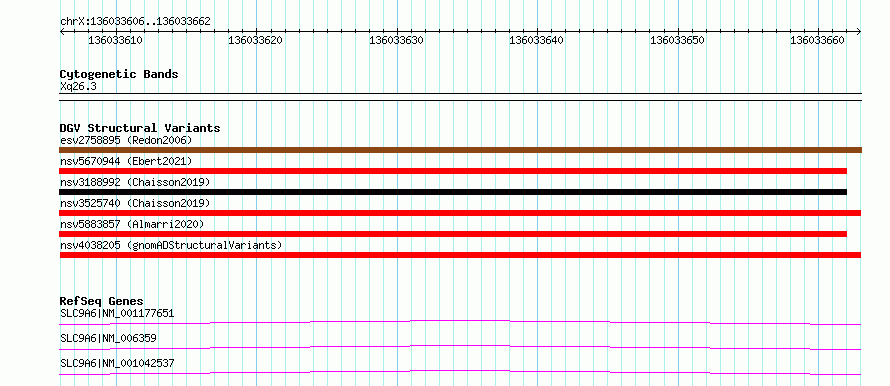Screen dimensions: 890x386
Task: Click the ruler tick label 136033620
Action: 255,41
